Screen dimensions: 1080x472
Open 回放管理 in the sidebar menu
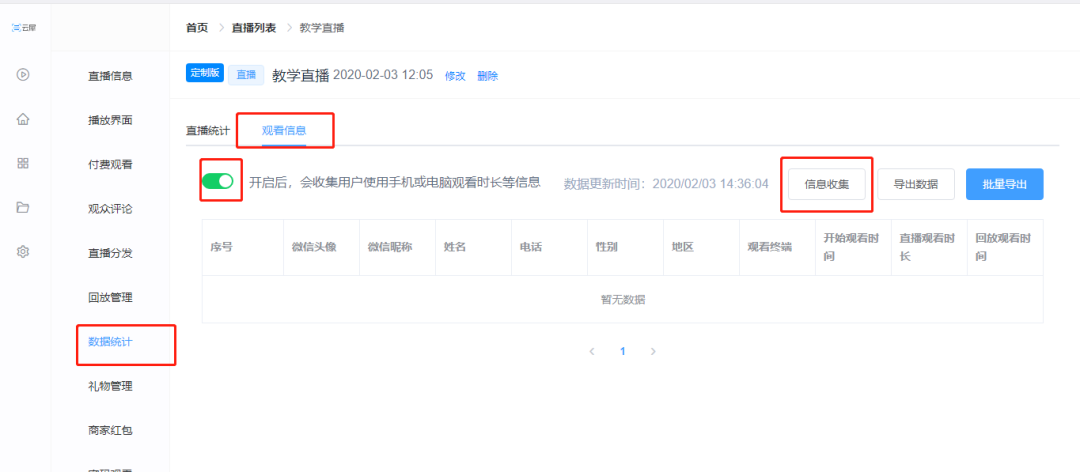pyautogui.click(x=110, y=298)
